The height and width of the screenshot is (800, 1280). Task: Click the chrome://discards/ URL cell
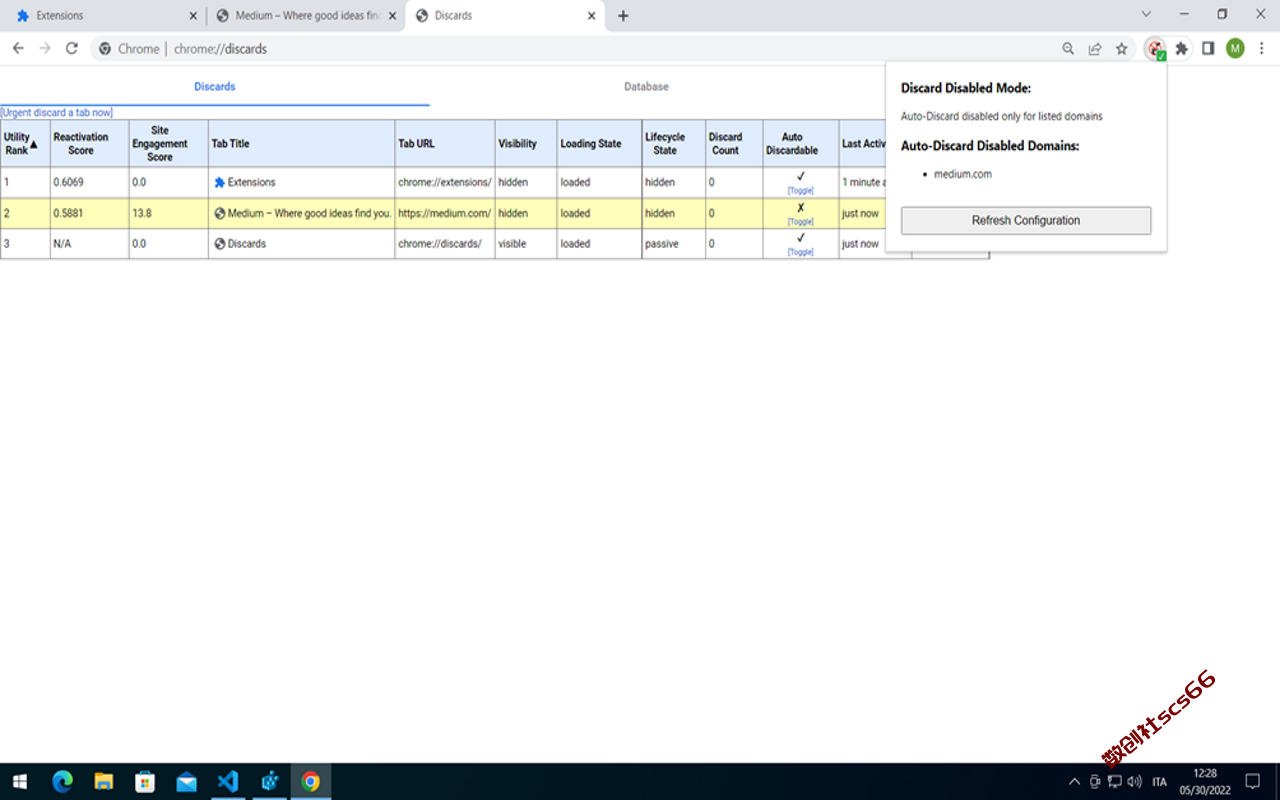click(x=444, y=244)
